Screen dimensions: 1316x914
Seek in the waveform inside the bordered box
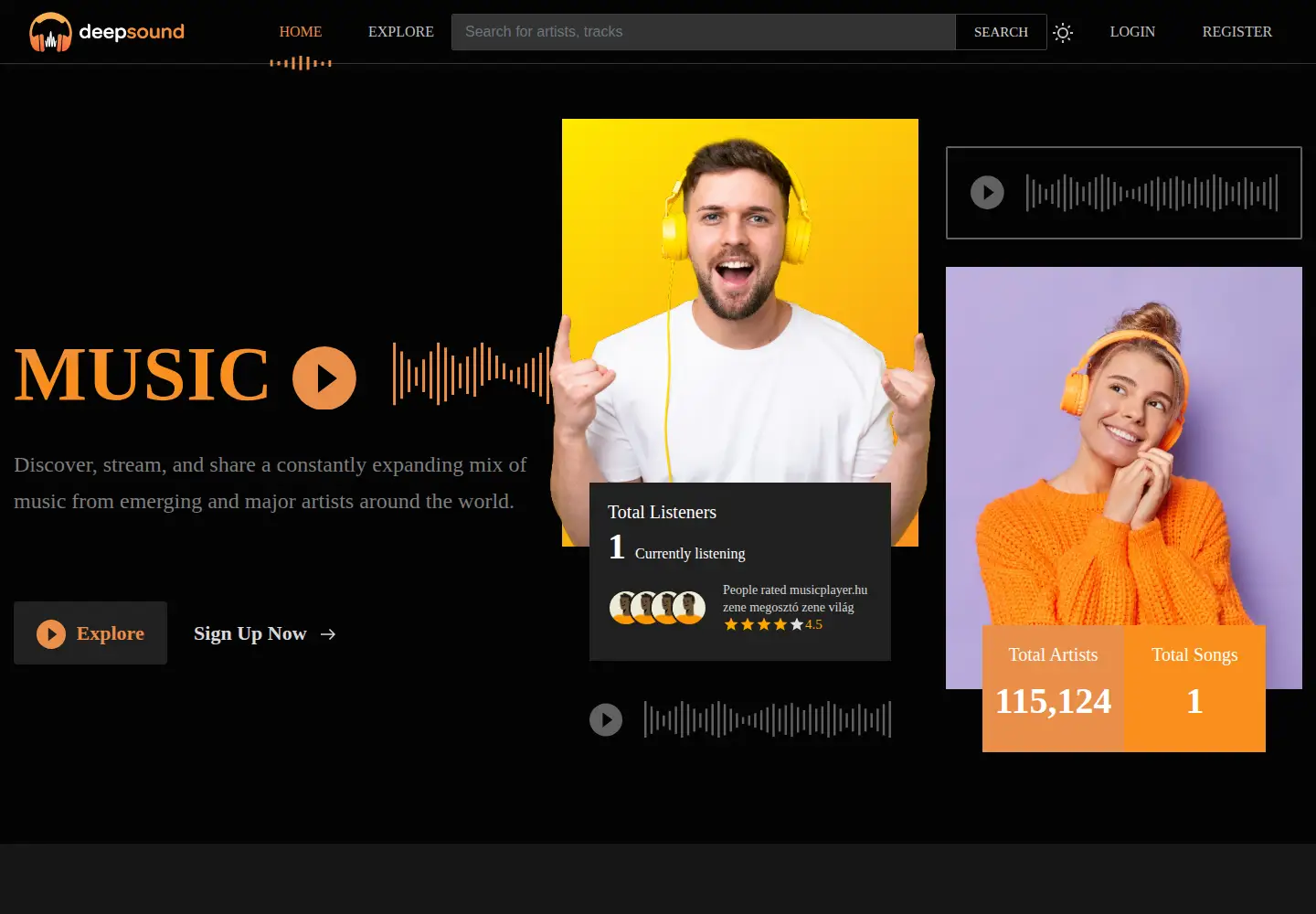point(1151,193)
